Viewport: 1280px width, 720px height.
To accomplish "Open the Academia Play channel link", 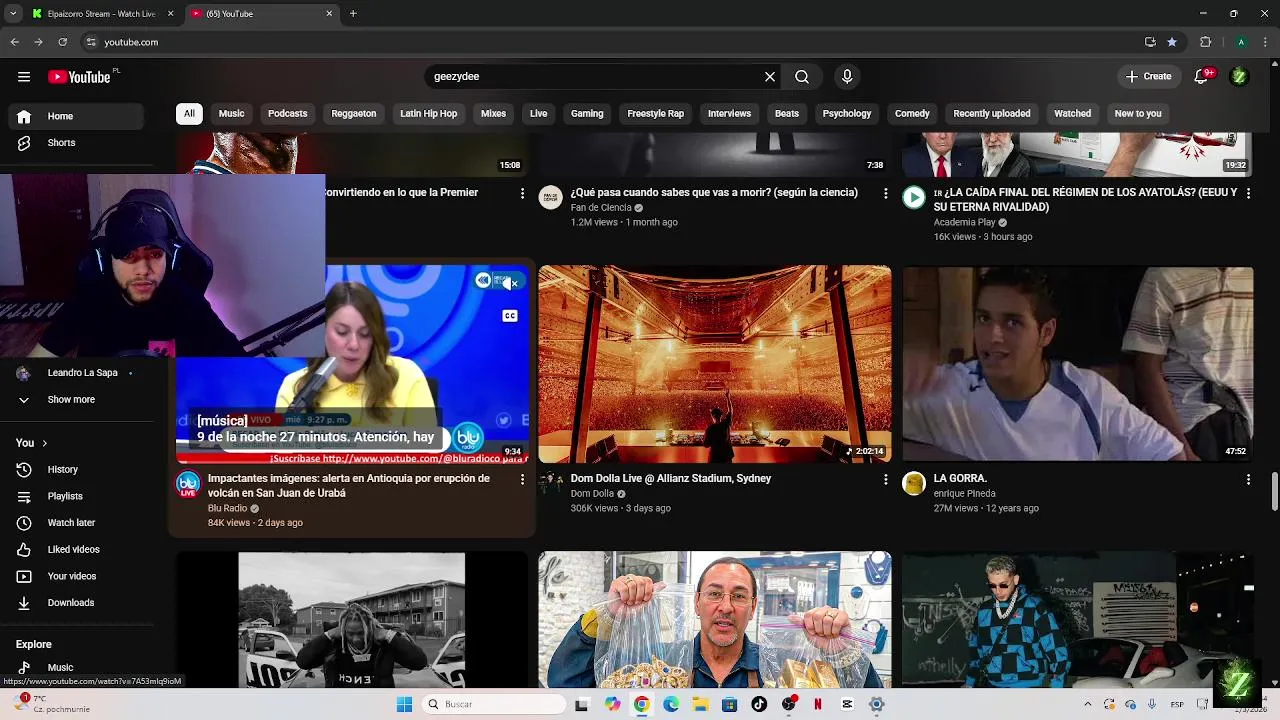I will tap(964, 222).
